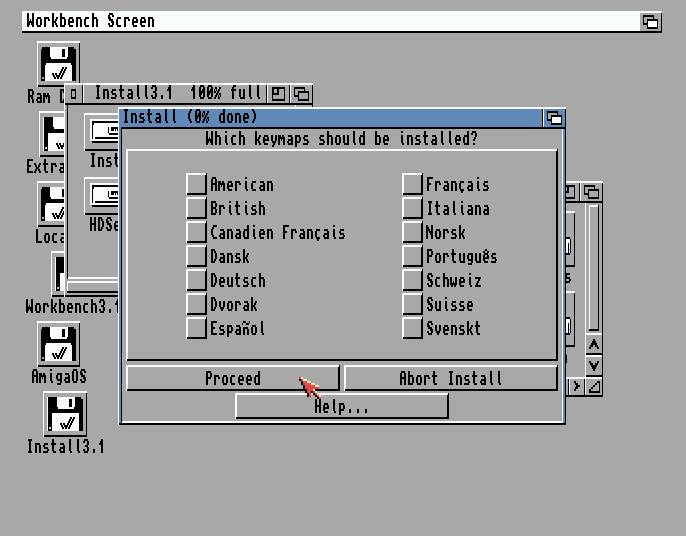Image resolution: width=686 pixels, height=536 pixels.
Task: Check the Dvorak keymap box
Action: (x=196, y=304)
